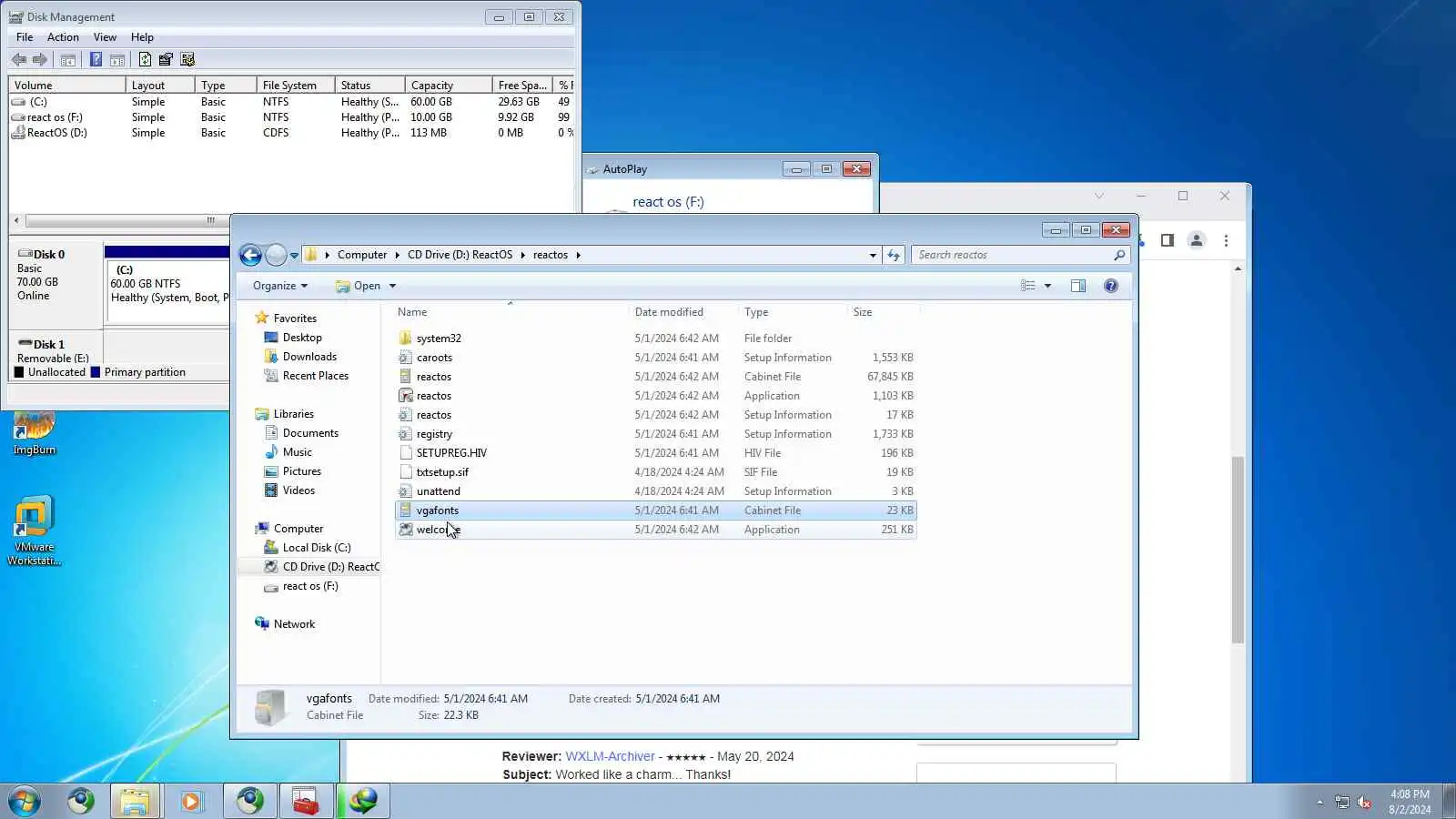Open the view options dropdown arrow in Explorer
This screenshot has height=819, width=1456.
coord(1047,286)
